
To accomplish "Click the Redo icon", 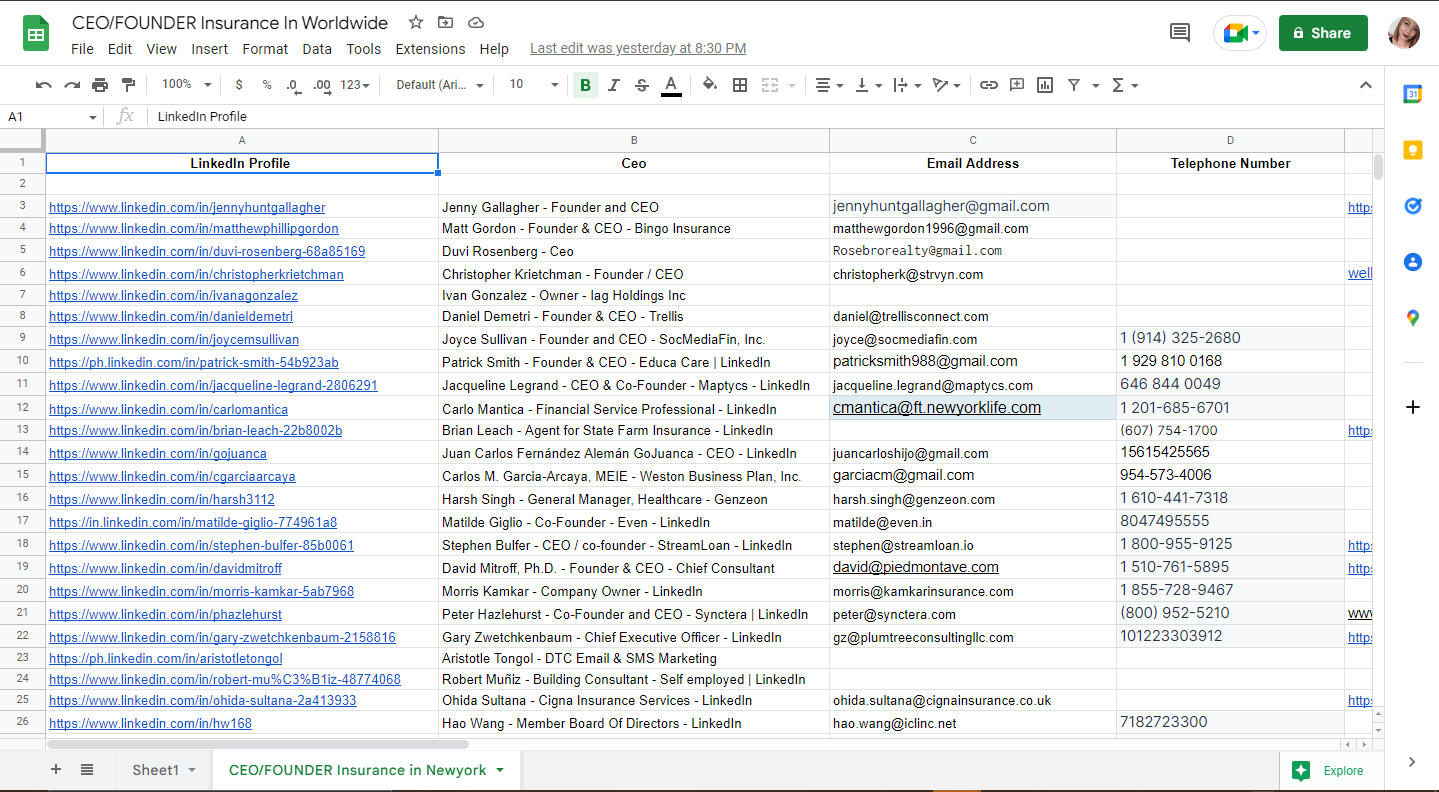I will [72, 85].
